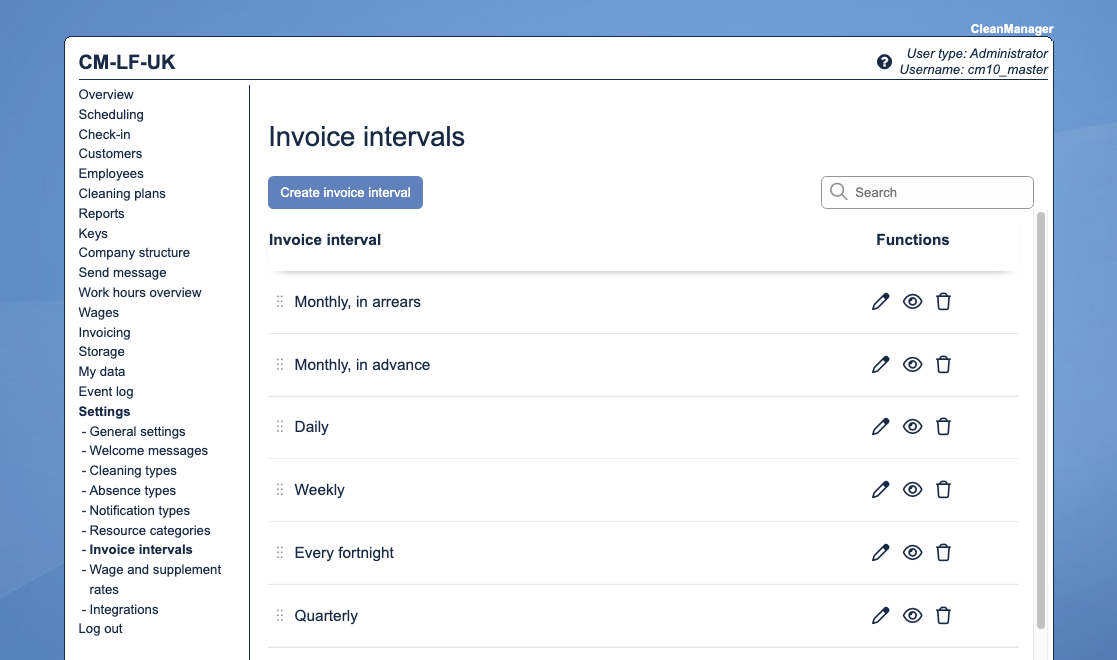Screen dimensions: 1117x660
Task: Hide the Daily invoice interval
Action: pyautogui.click(x=912, y=427)
